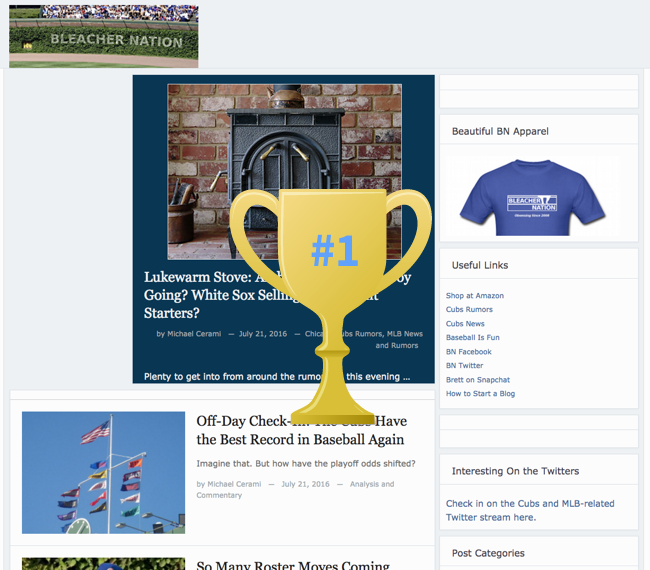Click the blue BN Apparel t-shirt image
Viewport: 650px width, 570px height.
pos(532,197)
